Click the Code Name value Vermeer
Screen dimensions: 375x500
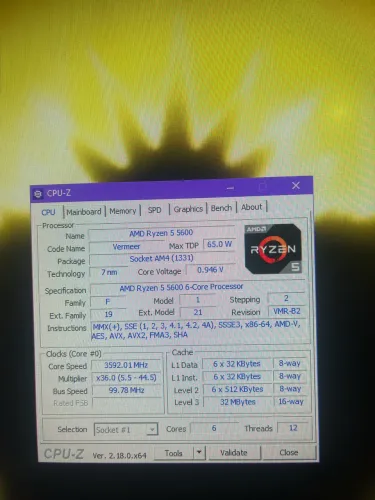126,247
